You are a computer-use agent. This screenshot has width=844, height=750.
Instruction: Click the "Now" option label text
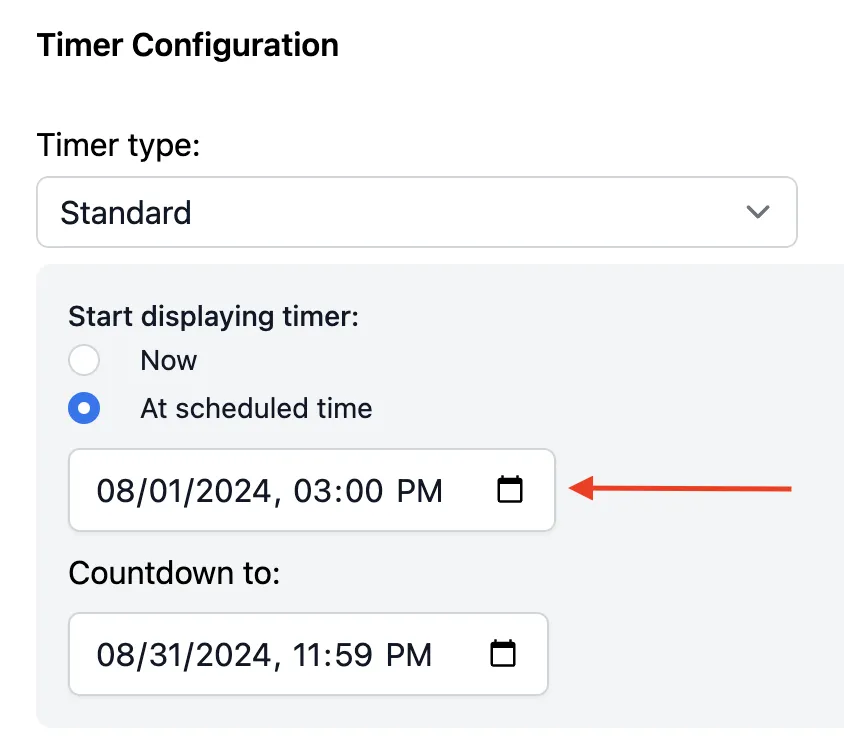point(168,360)
